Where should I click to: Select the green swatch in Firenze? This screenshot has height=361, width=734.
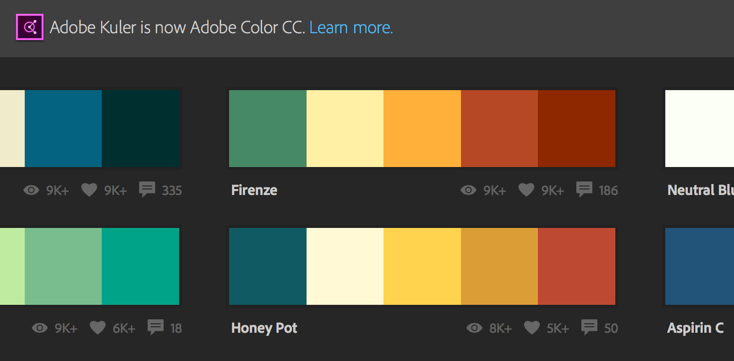[268, 128]
